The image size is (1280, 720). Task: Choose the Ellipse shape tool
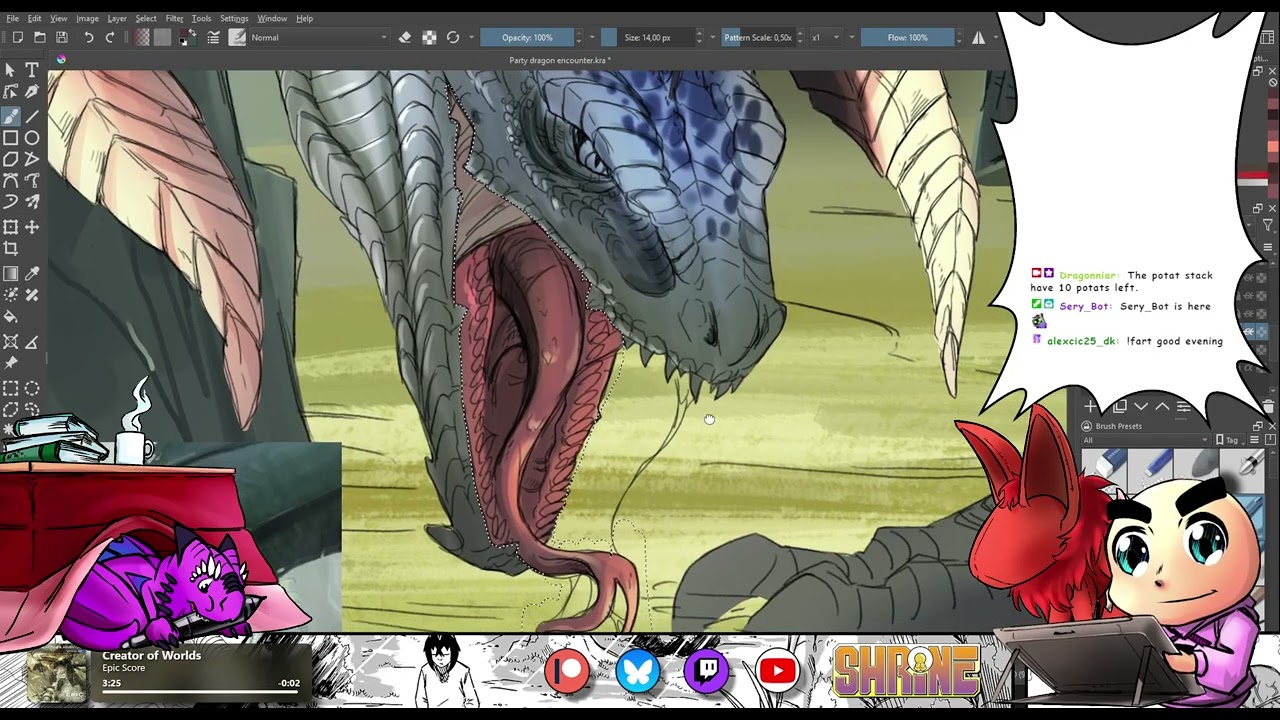(32, 138)
